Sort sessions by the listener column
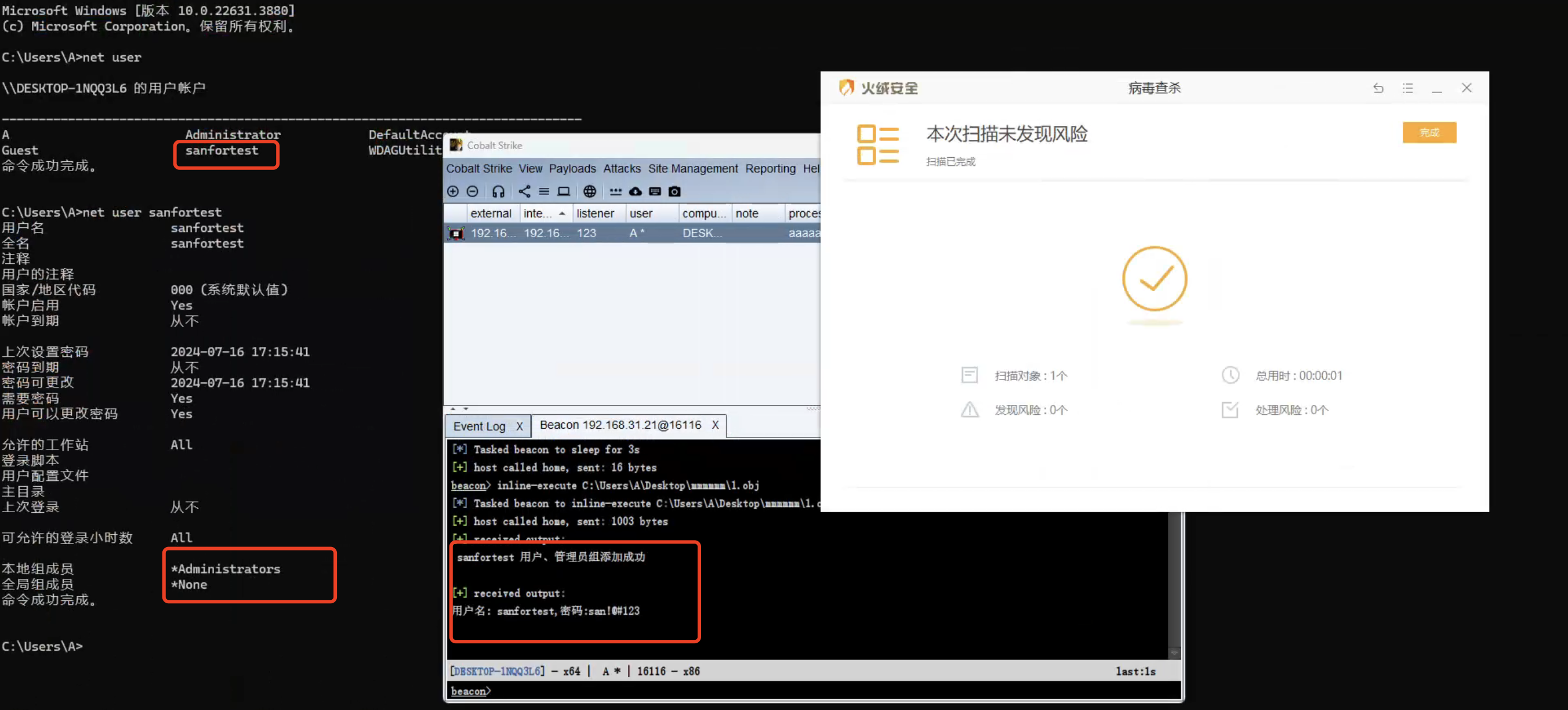Image resolution: width=1568 pixels, height=710 pixels. point(599,213)
